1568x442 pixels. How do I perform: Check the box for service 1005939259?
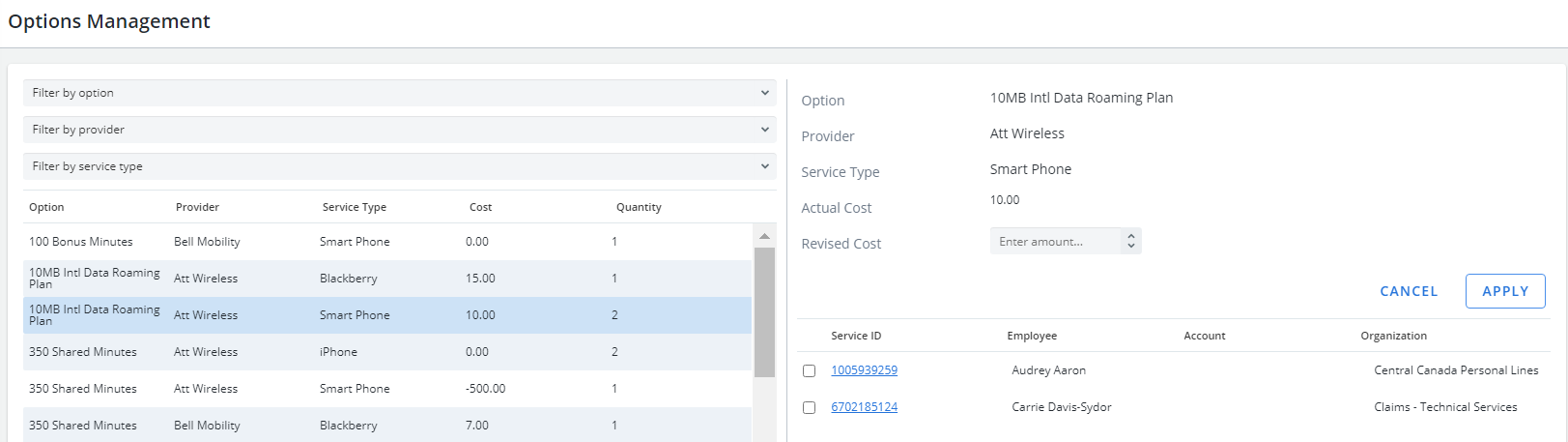[x=810, y=370]
